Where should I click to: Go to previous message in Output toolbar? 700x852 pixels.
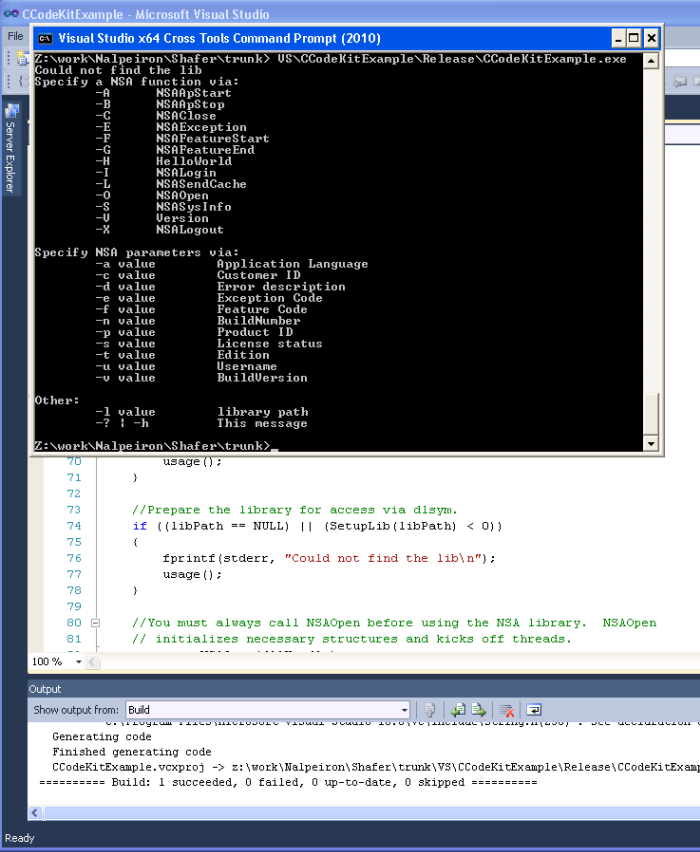[x=458, y=710]
